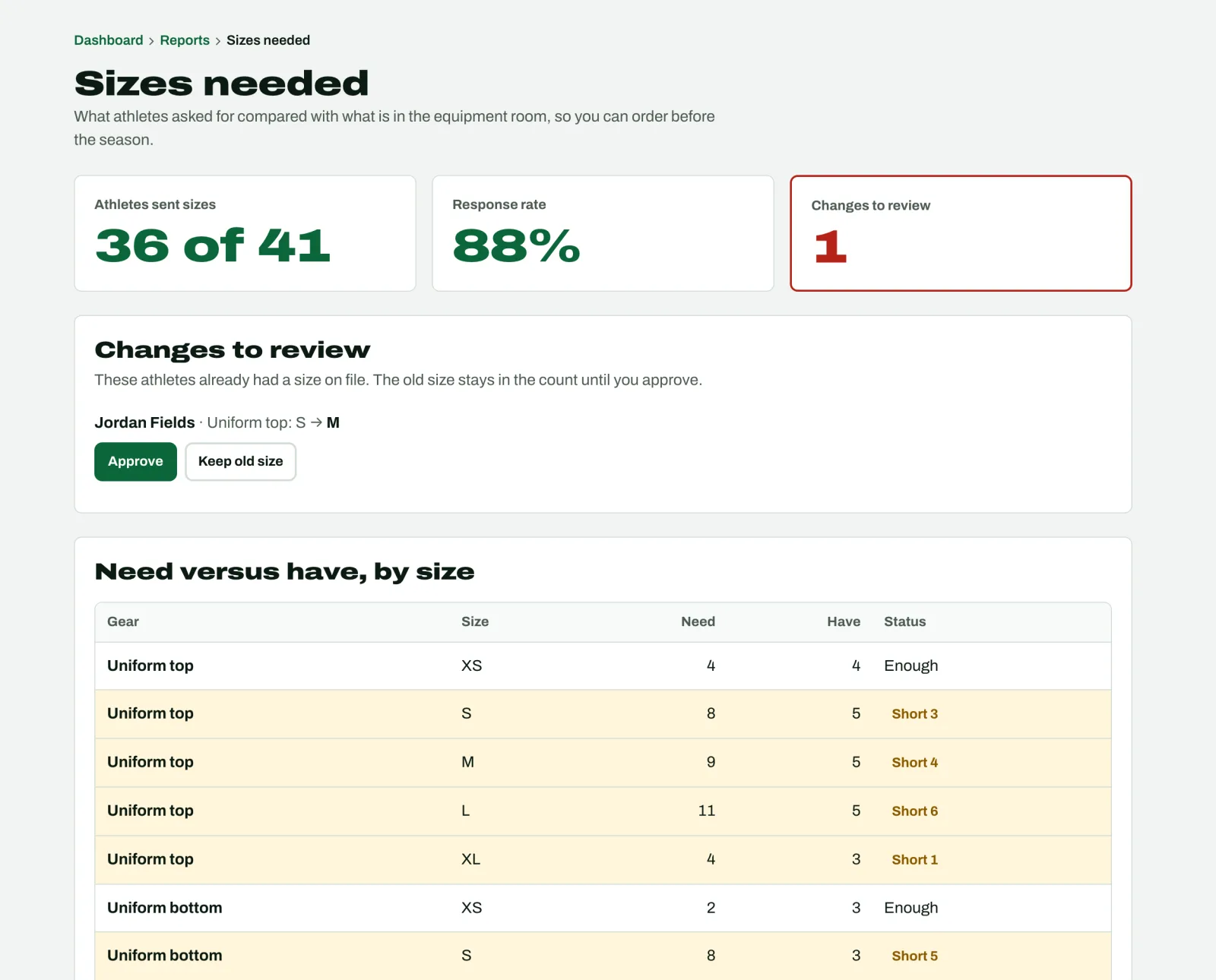Click the Need versus have, by size heading
This screenshot has height=980, width=1216.
(x=284, y=571)
